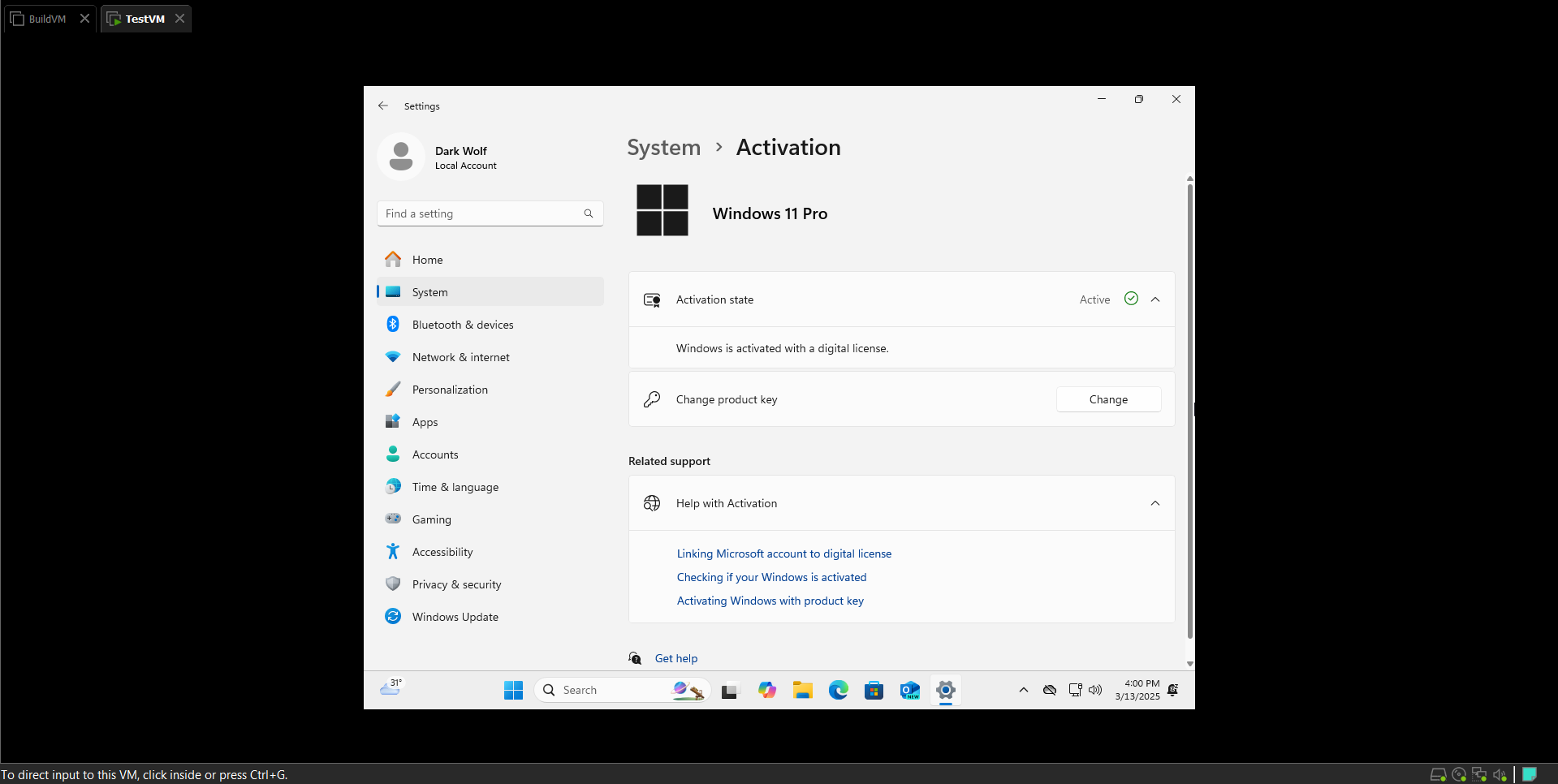Click the Find a setting search box
The image size is (1558, 784).
(490, 213)
